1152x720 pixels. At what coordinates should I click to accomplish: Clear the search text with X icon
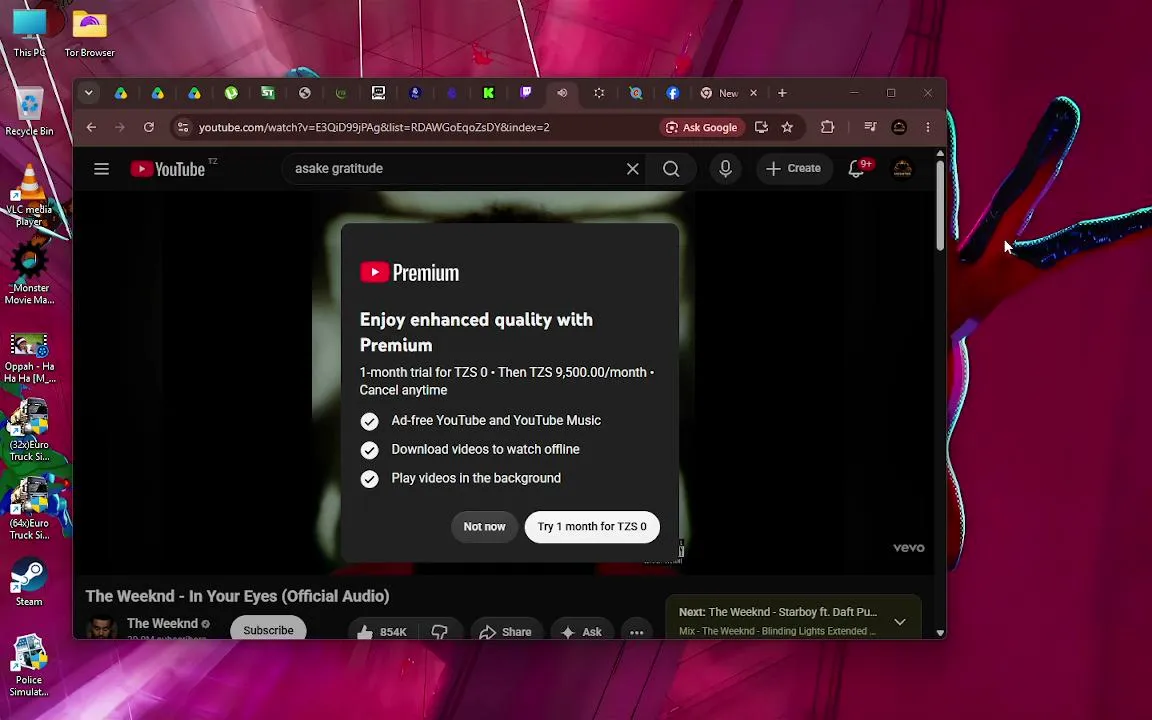pyautogui.click(x=633, y=169)
